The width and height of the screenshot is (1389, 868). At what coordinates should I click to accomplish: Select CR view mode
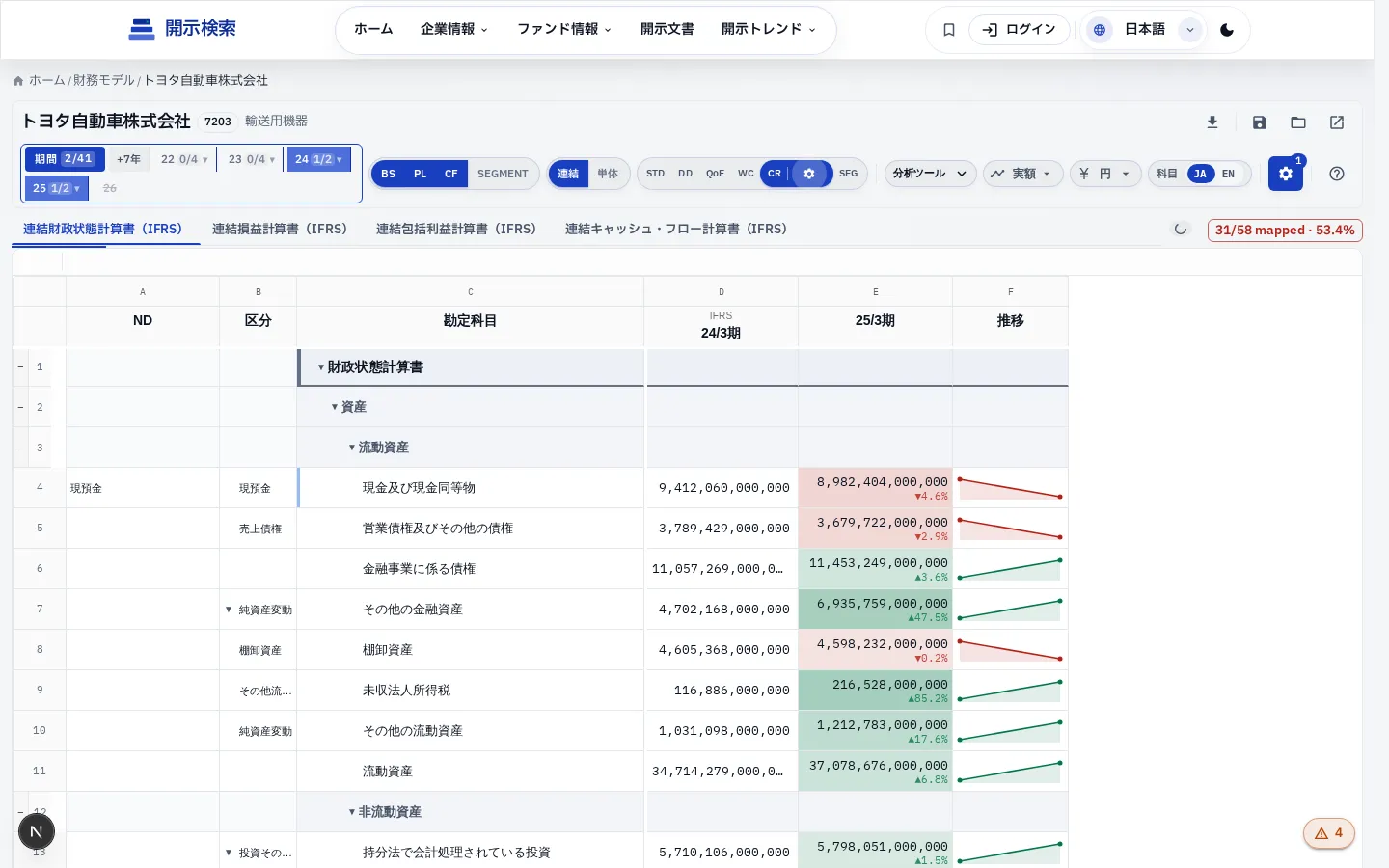[x=775, y=174]
